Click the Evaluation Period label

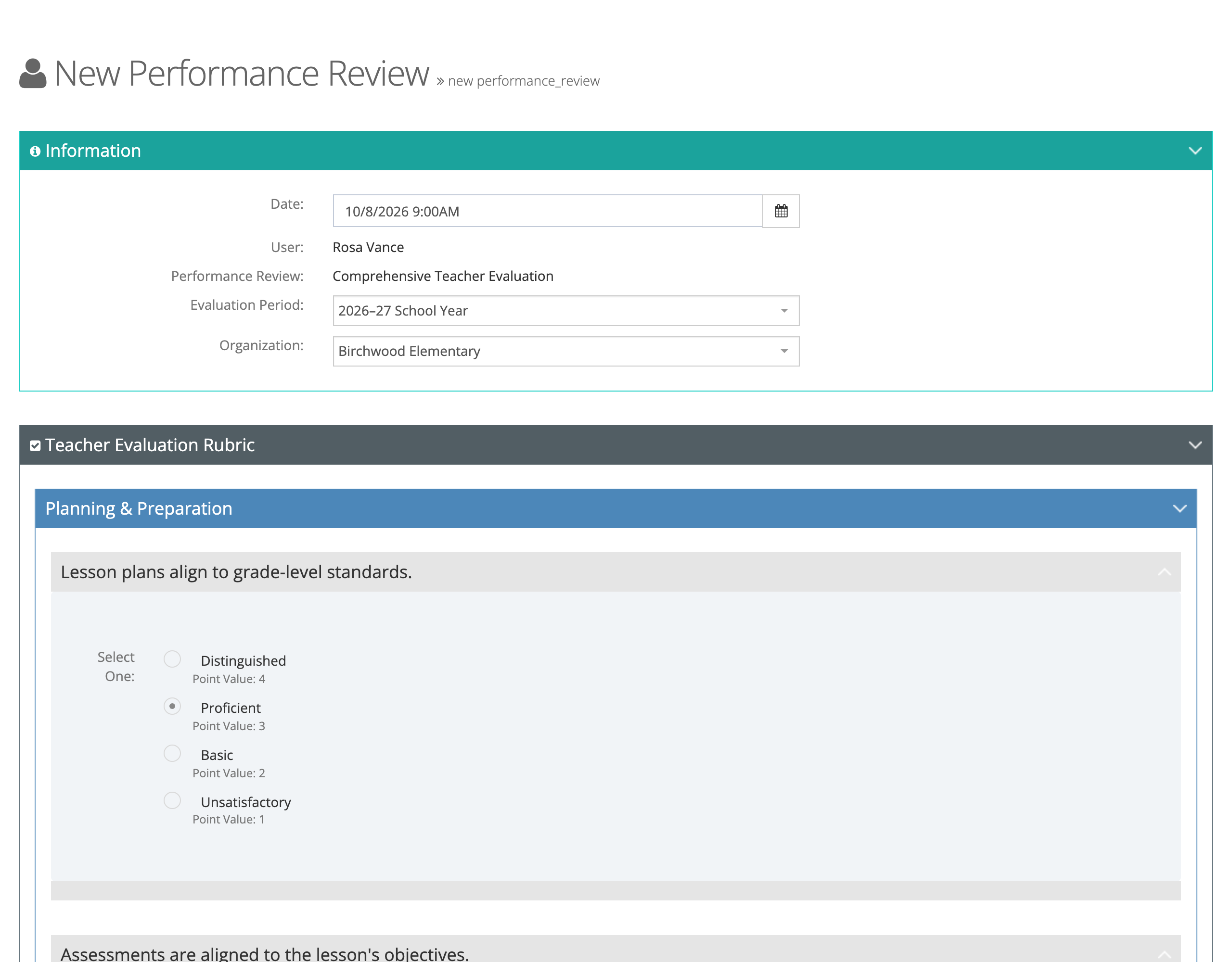click(246, 305)
